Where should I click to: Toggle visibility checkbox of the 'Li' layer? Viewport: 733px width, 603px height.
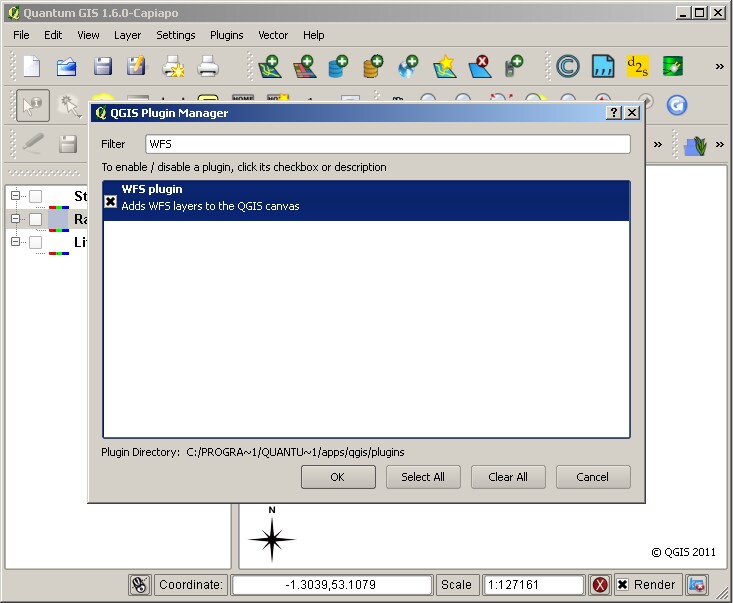(x=36, y=242)
